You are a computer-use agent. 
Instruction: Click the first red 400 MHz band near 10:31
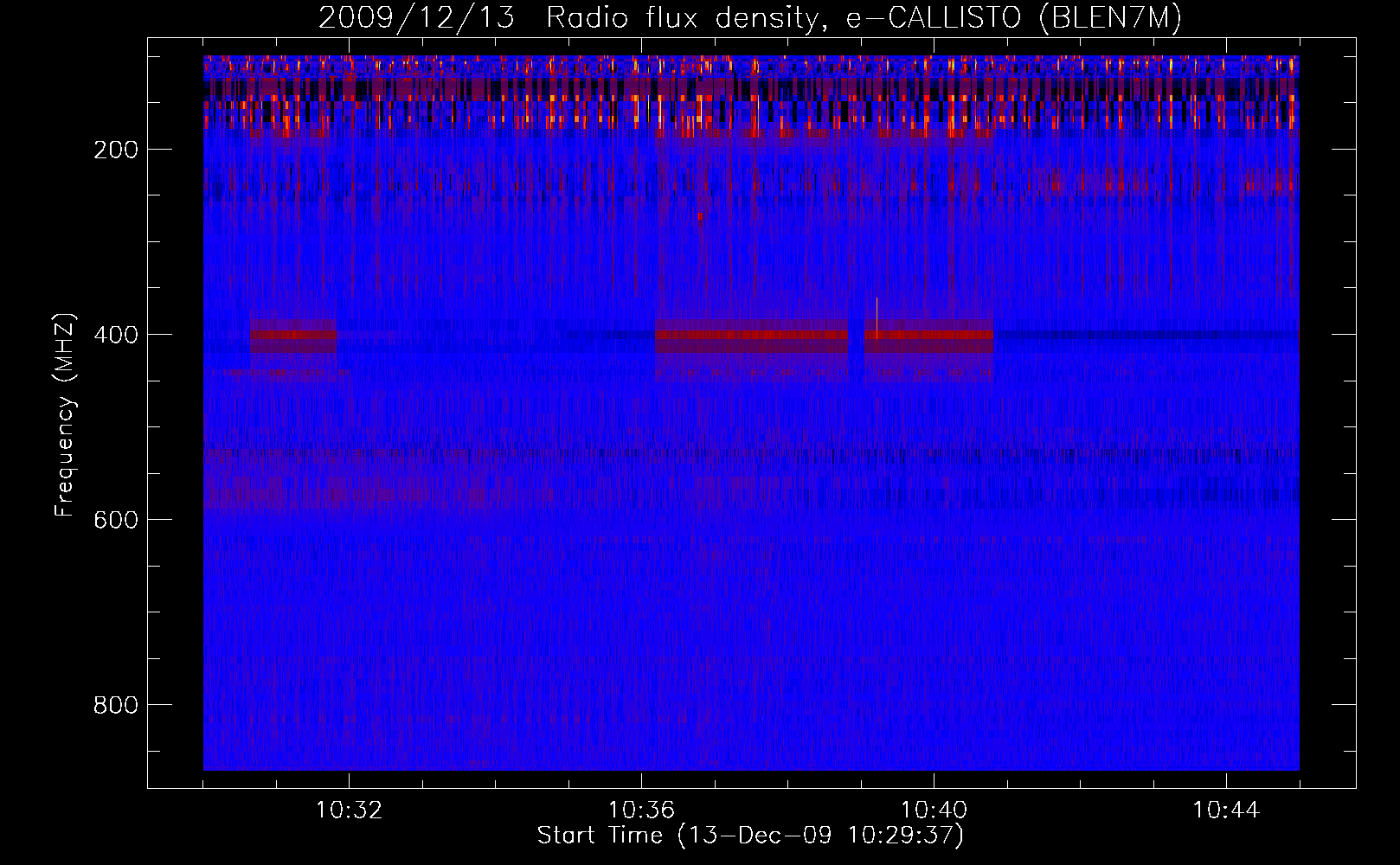pos(294,335)
